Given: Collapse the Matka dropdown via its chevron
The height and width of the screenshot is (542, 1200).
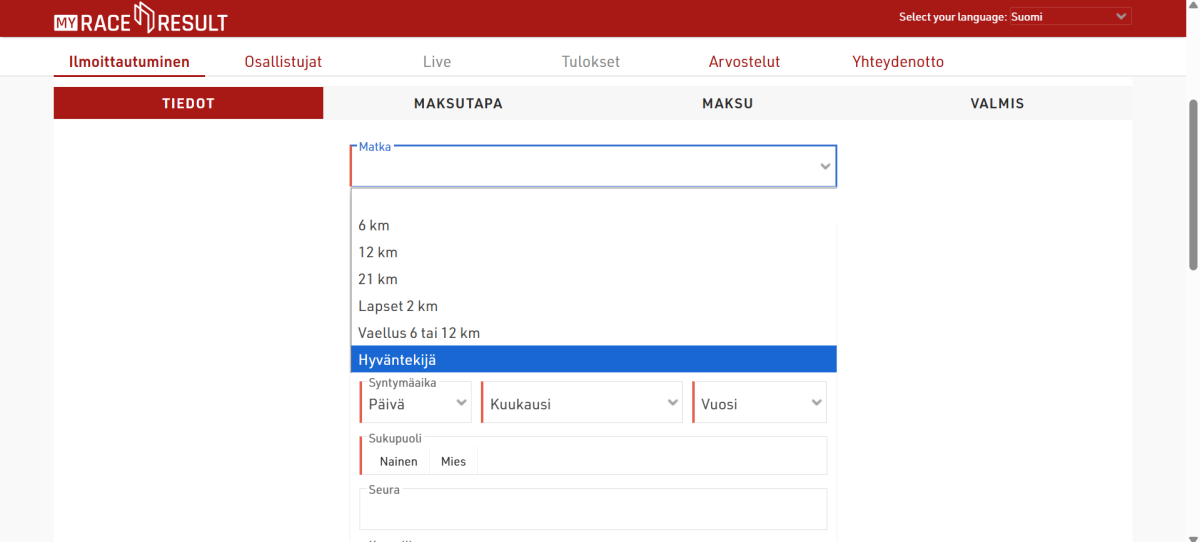Looking at the screenshot, I should 825,167.
